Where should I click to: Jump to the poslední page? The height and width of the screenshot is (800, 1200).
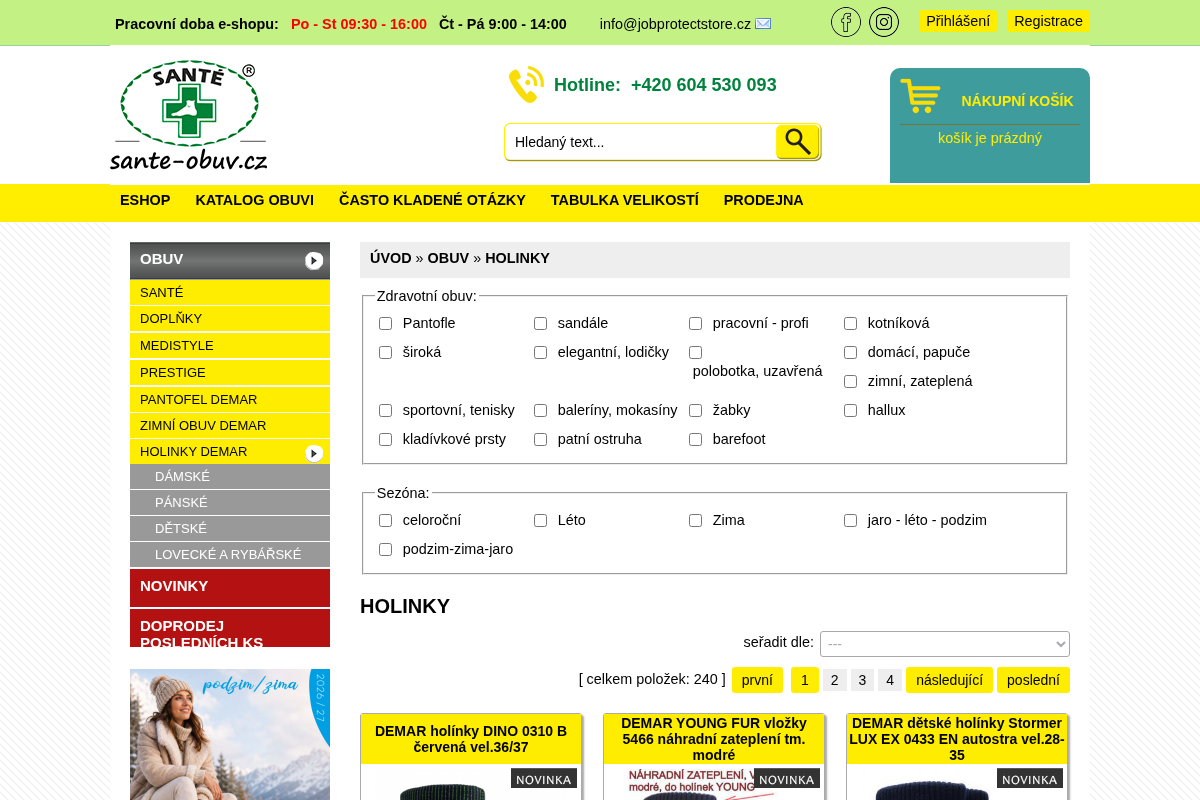(1033, 680)
